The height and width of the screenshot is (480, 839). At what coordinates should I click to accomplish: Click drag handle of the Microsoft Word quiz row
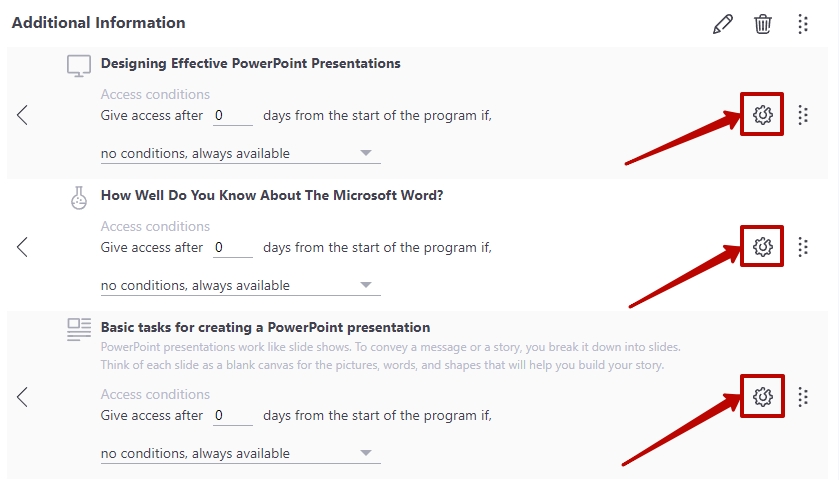click(803, 247)
